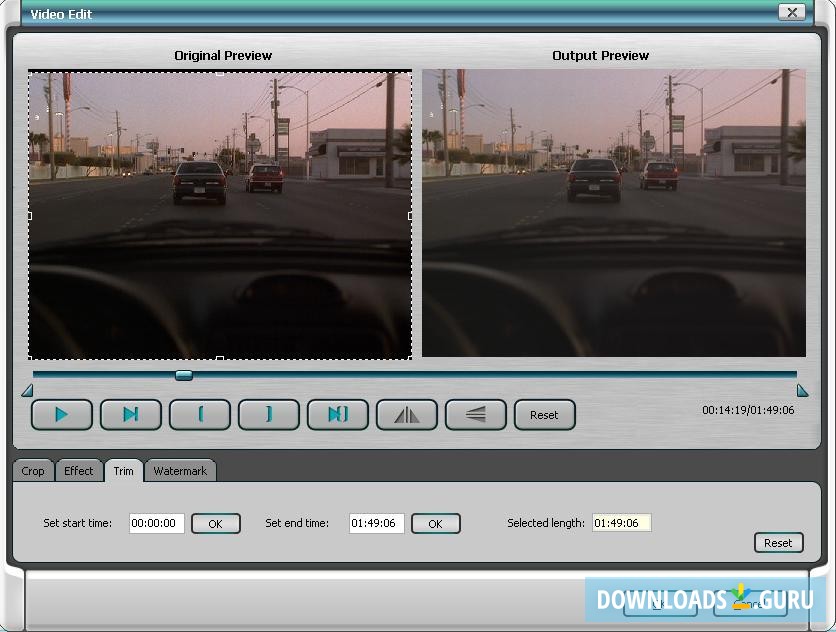
Task: Click the "Set start time:" label
Action: (x=78, y=523)
